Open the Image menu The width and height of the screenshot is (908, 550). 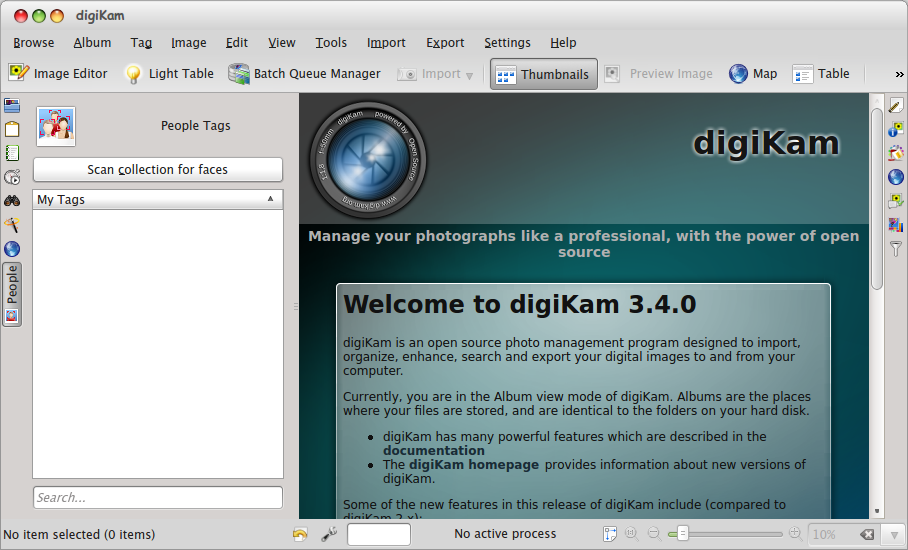(x=189, y=43)
